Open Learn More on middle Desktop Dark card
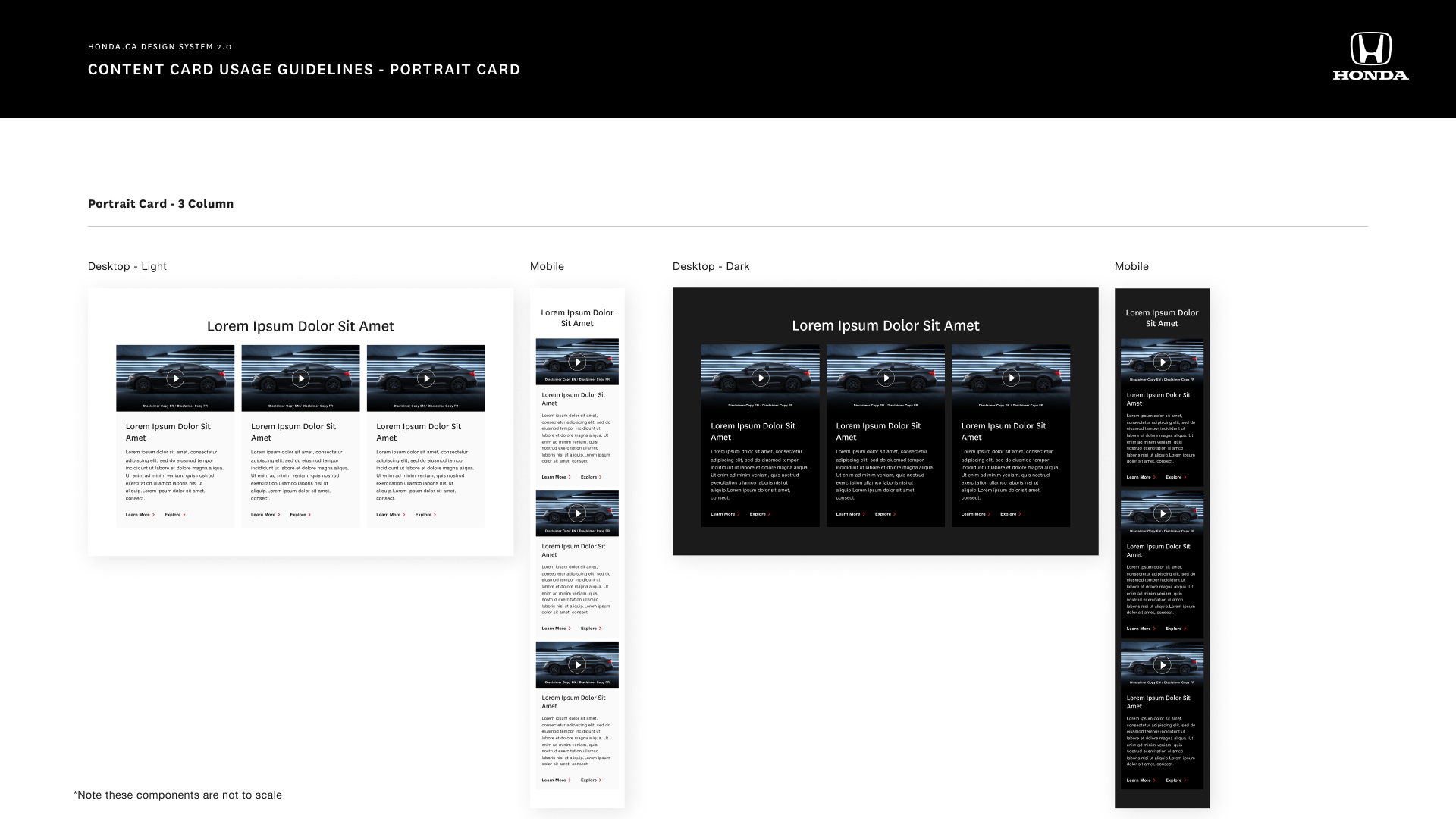Viewport: 1456px width, 819px height. [x=850, y=514]
